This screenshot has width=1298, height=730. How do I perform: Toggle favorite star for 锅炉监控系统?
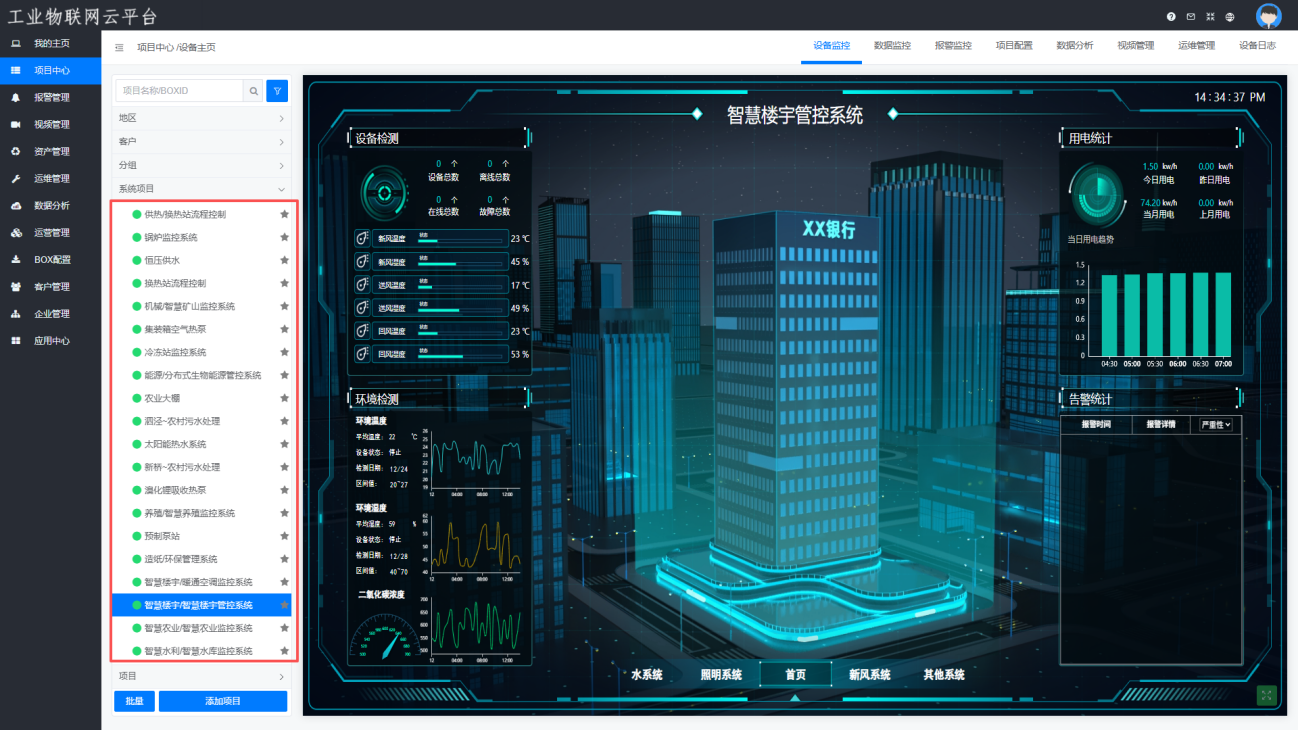(x=284, y=237)
